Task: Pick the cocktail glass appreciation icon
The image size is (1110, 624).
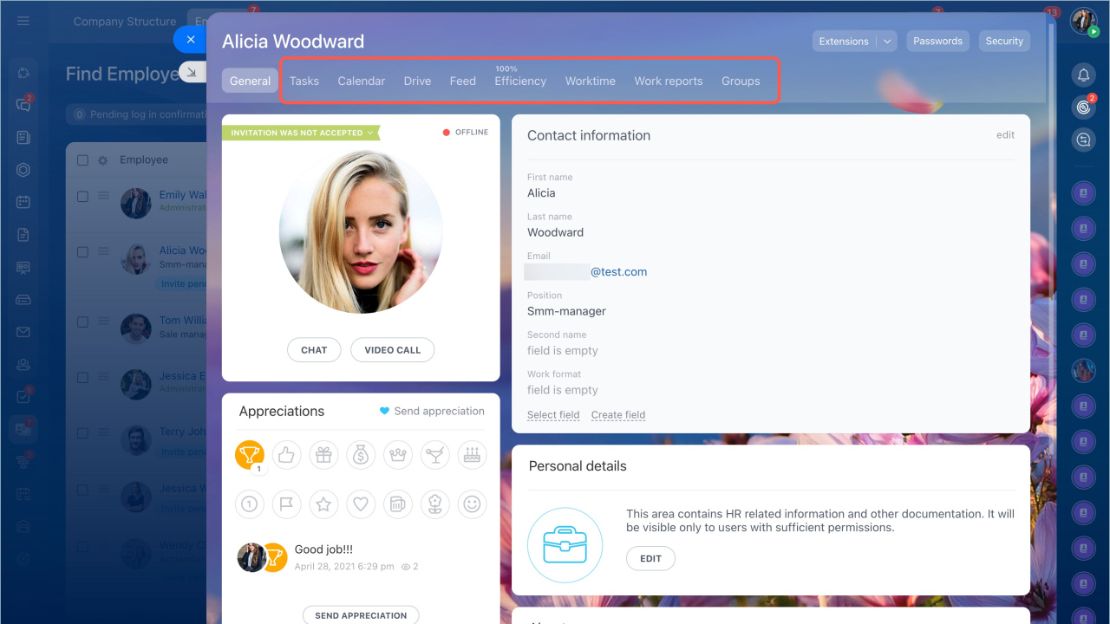Action: (x=435, y=455)
